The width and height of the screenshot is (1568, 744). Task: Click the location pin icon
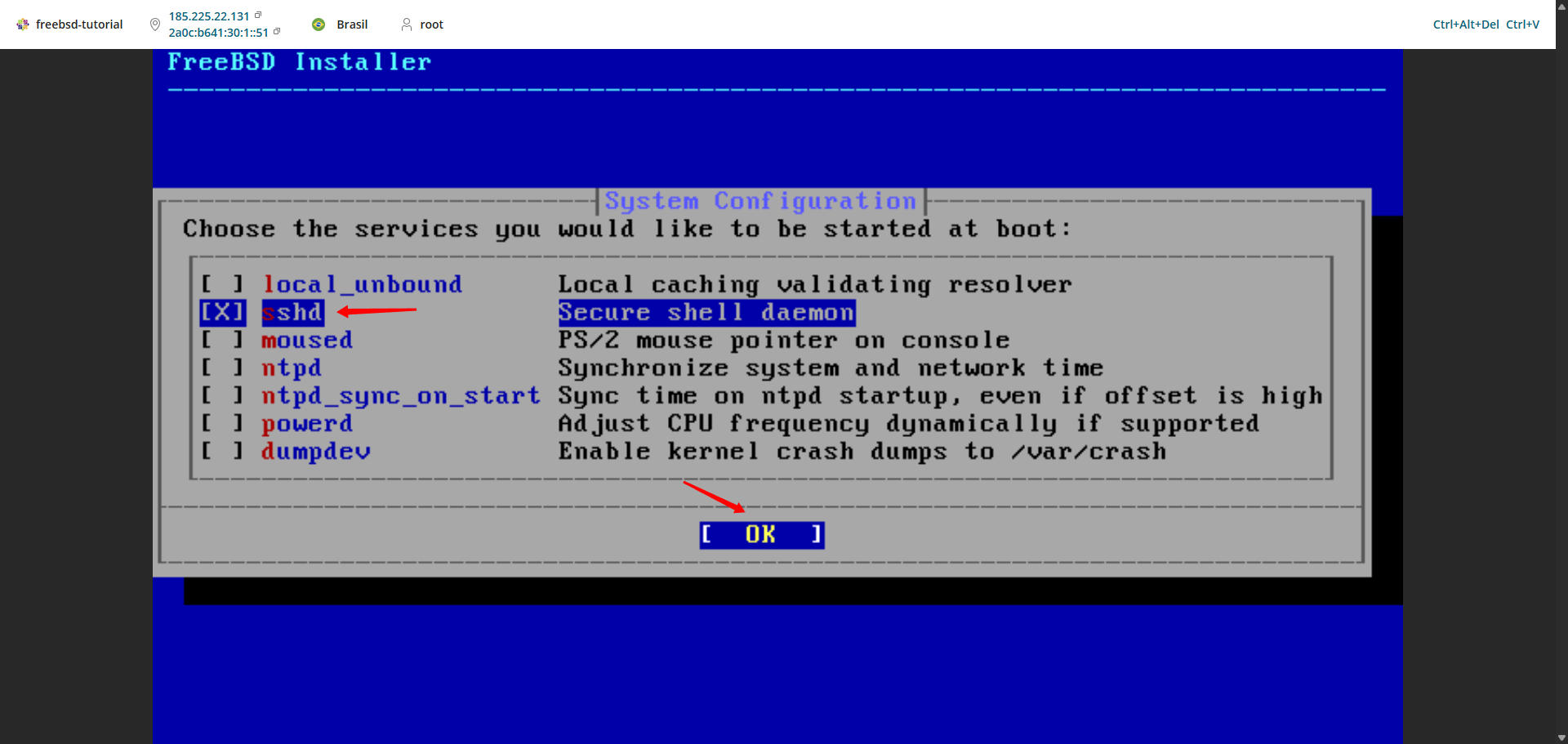click(x=155, y=25)
